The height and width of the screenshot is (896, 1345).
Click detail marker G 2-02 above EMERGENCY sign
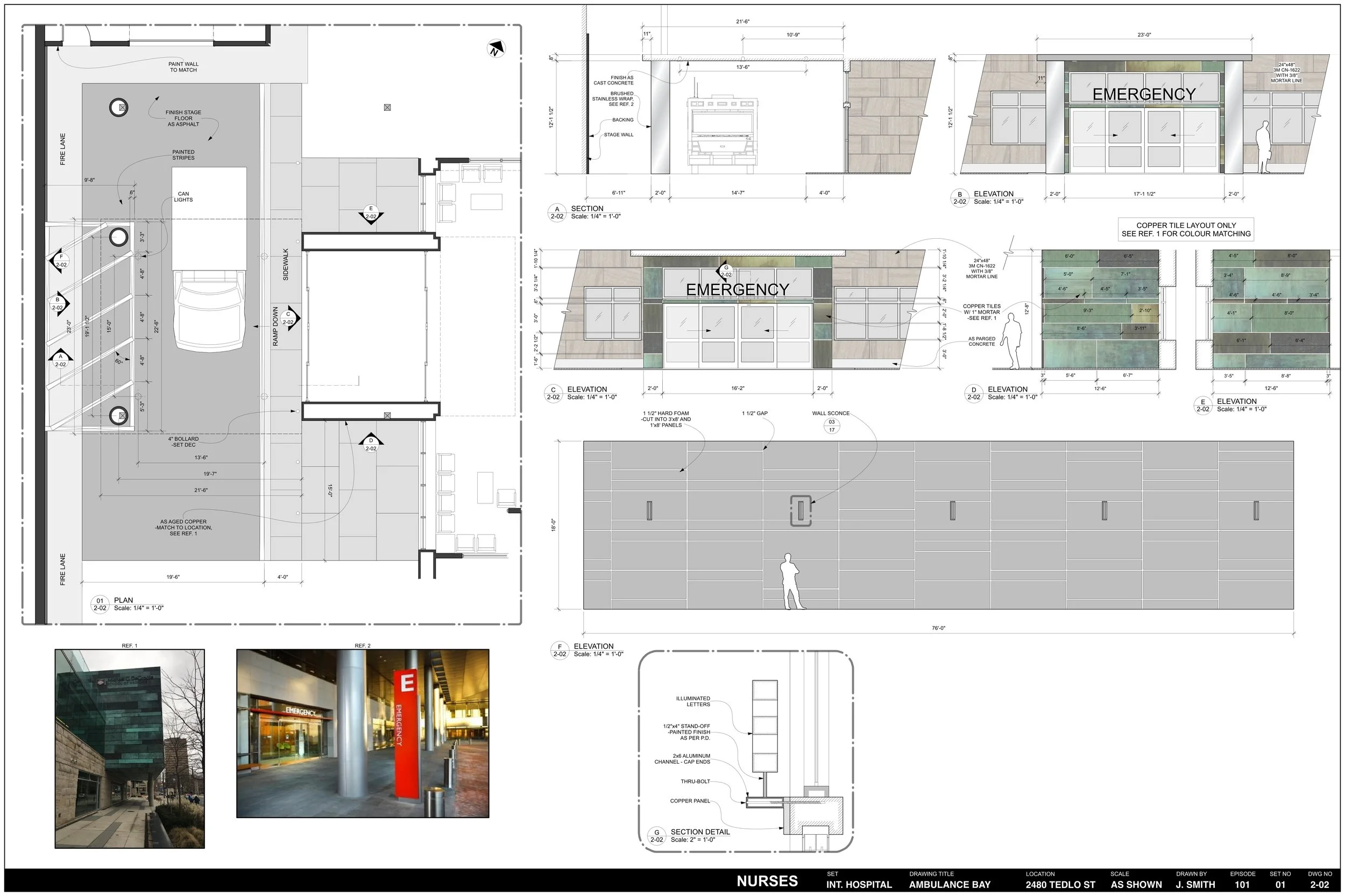click(x=726, y=271)
